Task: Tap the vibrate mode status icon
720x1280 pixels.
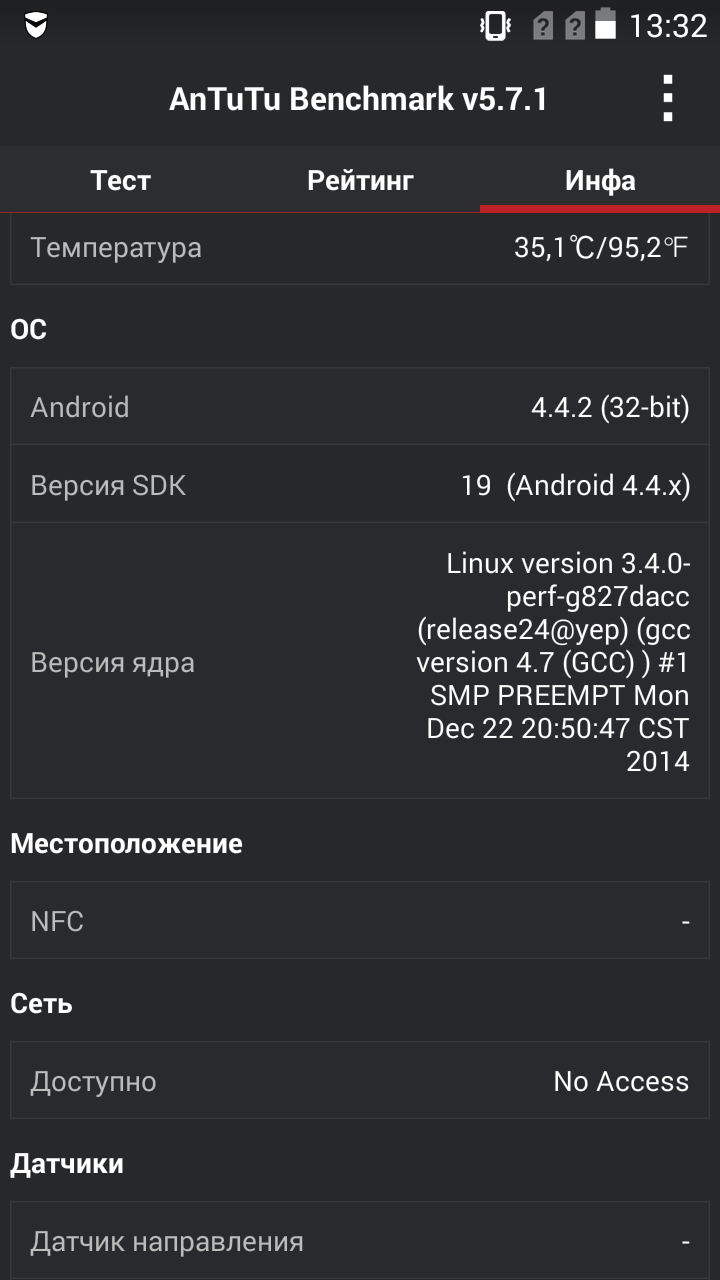Action: [x=495, y=25]
